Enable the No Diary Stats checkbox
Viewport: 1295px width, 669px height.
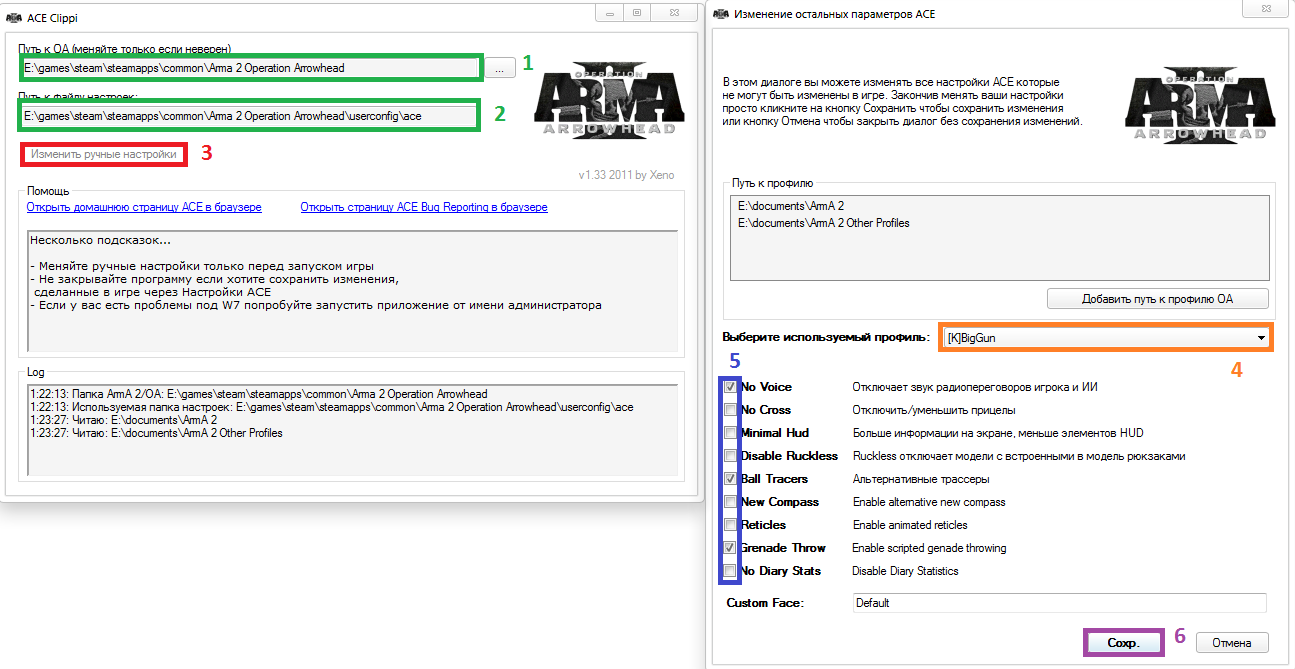731,571
